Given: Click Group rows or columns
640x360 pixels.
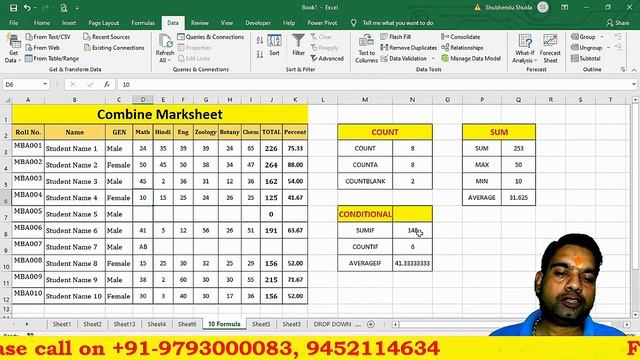Looking at the screenshot, I should click(583, 37).
